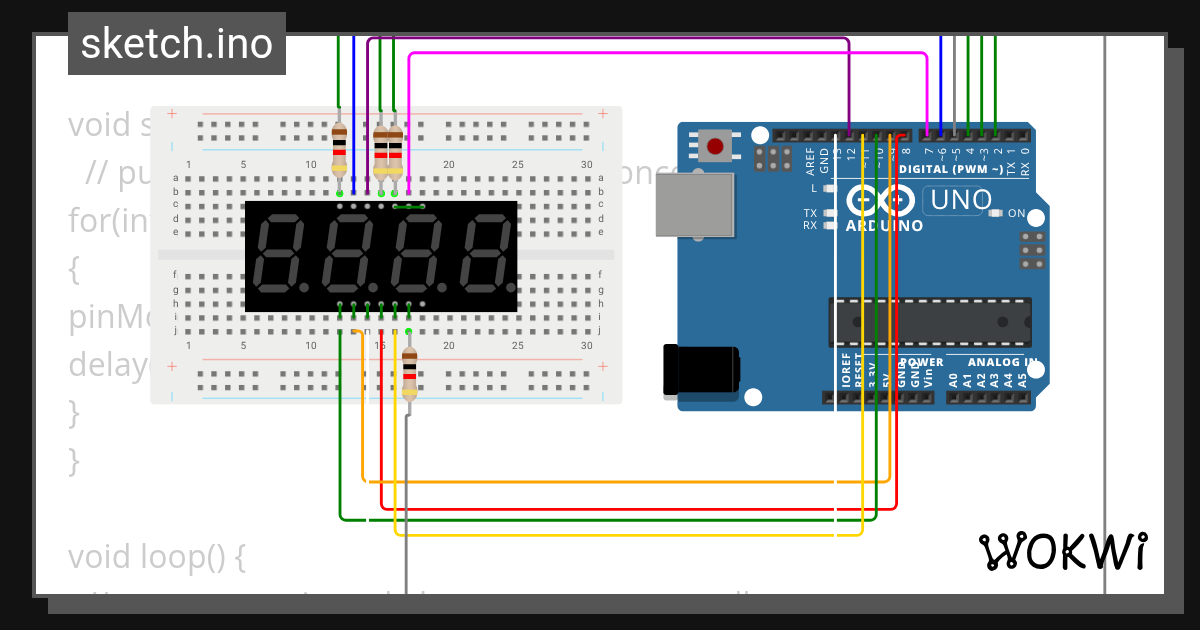Select the ATmega microcontroller chip
This screenshot has width=1200, height=630.
[930, 322]
